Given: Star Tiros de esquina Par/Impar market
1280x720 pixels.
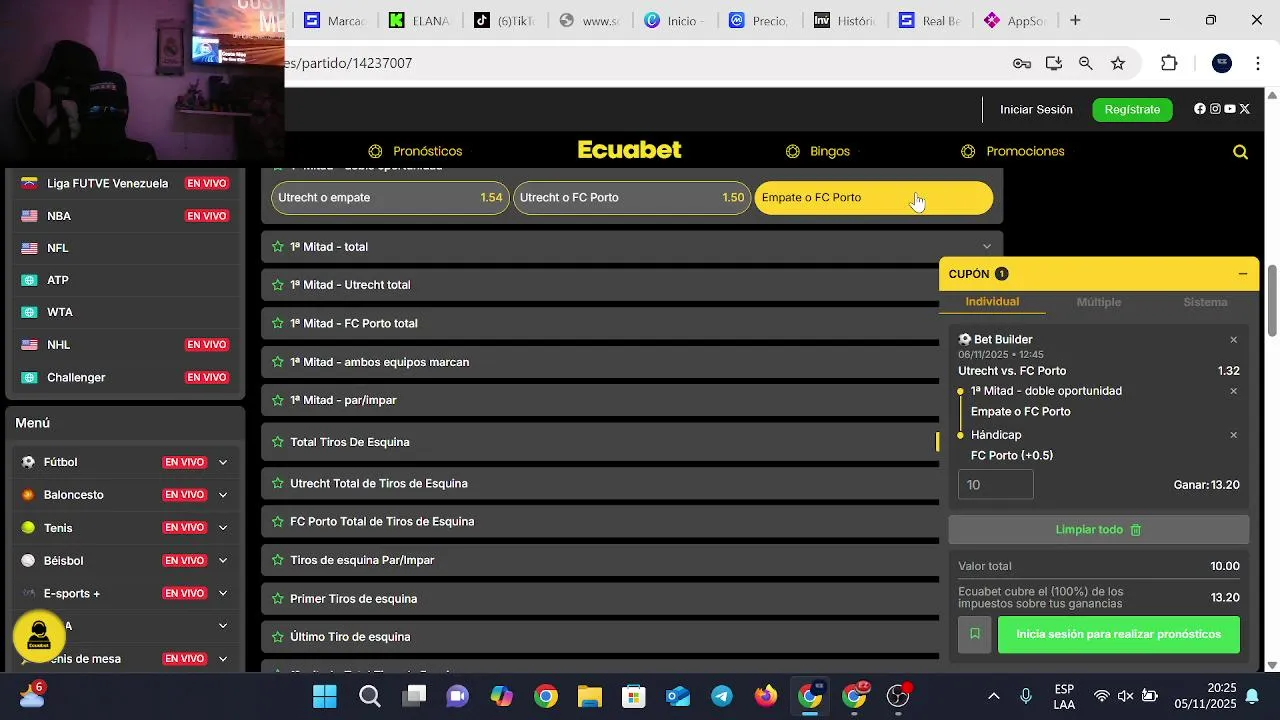Looking at the screenshot, I should (x=278, y=561).
